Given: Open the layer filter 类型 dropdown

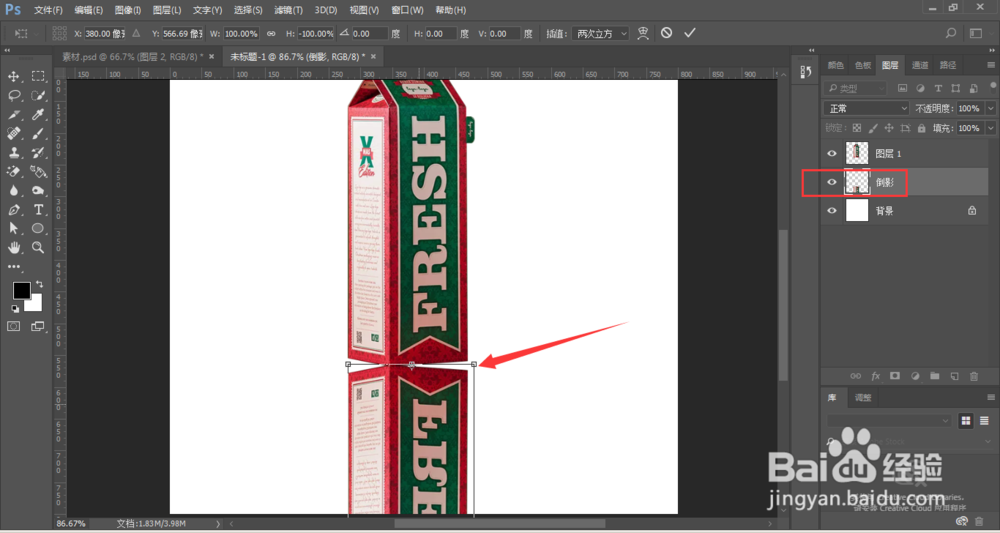Looking at the screenshot, I should click(855, 88).
